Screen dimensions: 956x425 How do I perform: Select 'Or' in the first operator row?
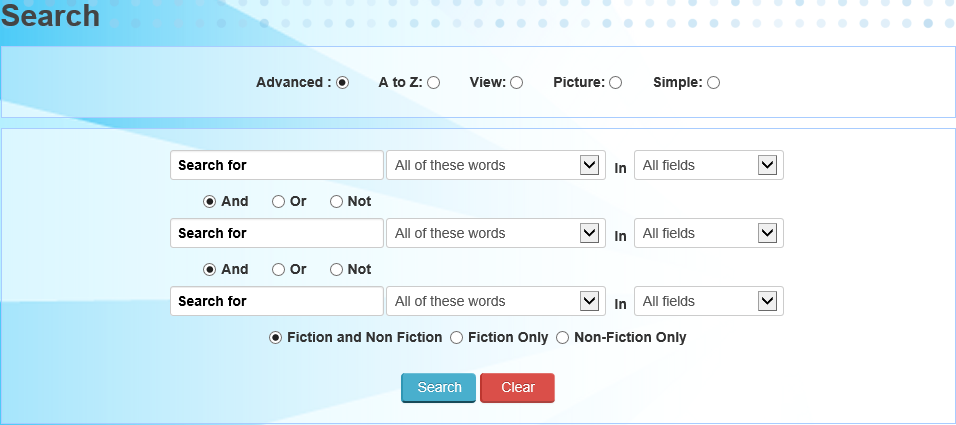[x=278, y=201]
